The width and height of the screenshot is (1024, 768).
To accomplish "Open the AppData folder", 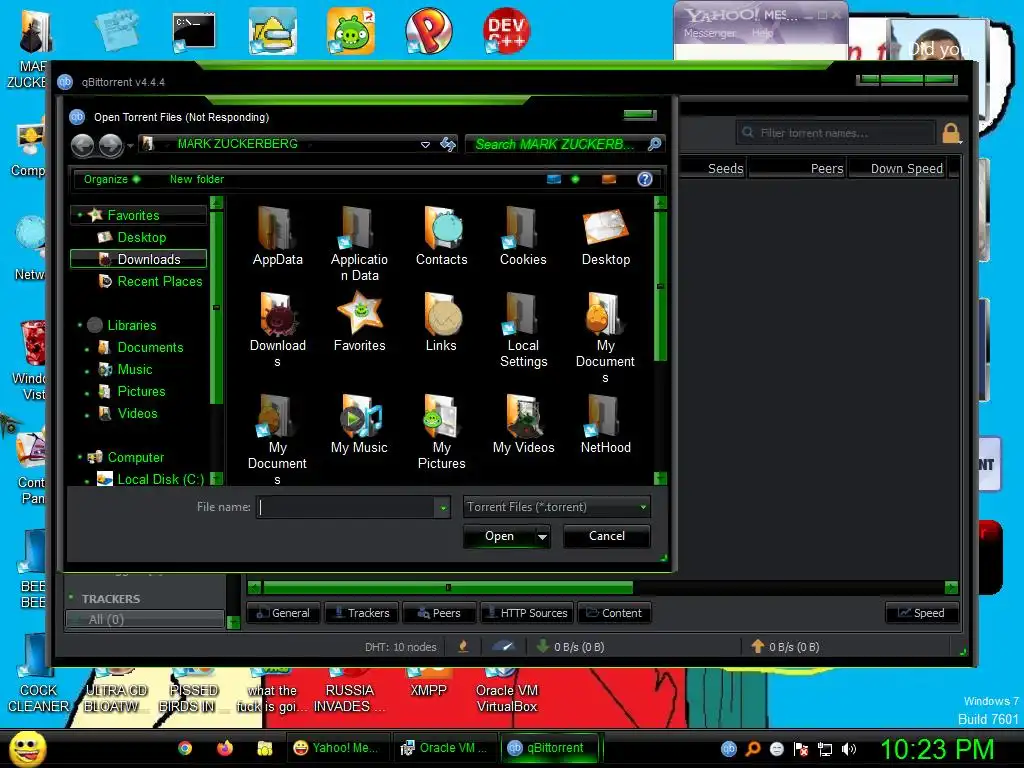I will coord(278,235).
